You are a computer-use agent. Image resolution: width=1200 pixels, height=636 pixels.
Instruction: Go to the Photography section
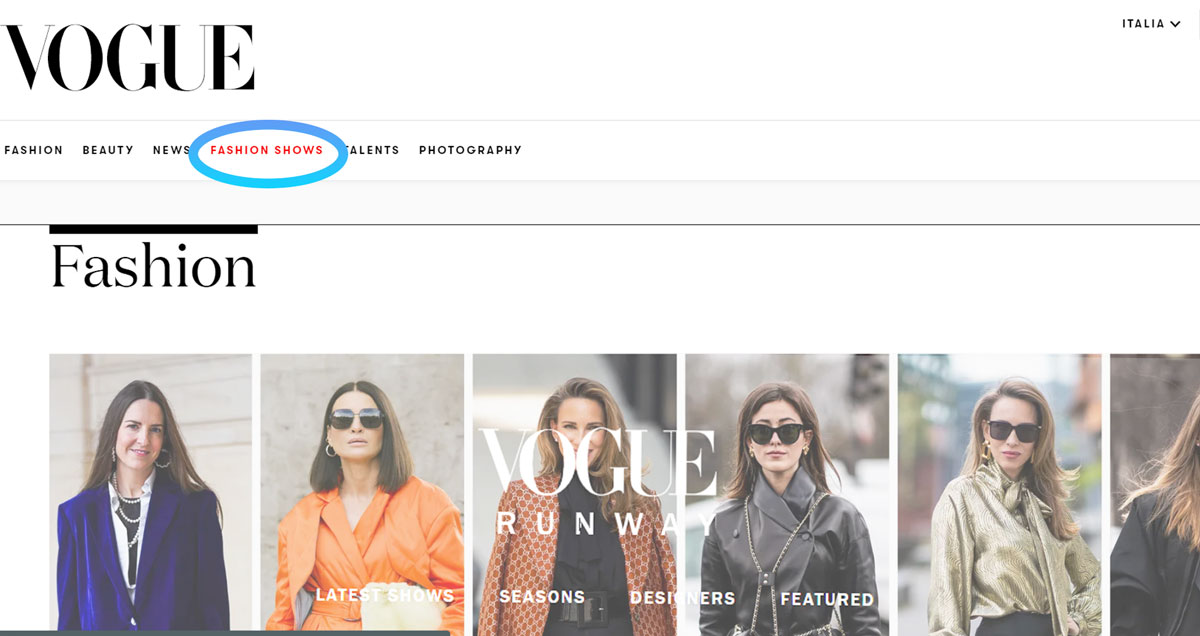(x=470, y=150)
